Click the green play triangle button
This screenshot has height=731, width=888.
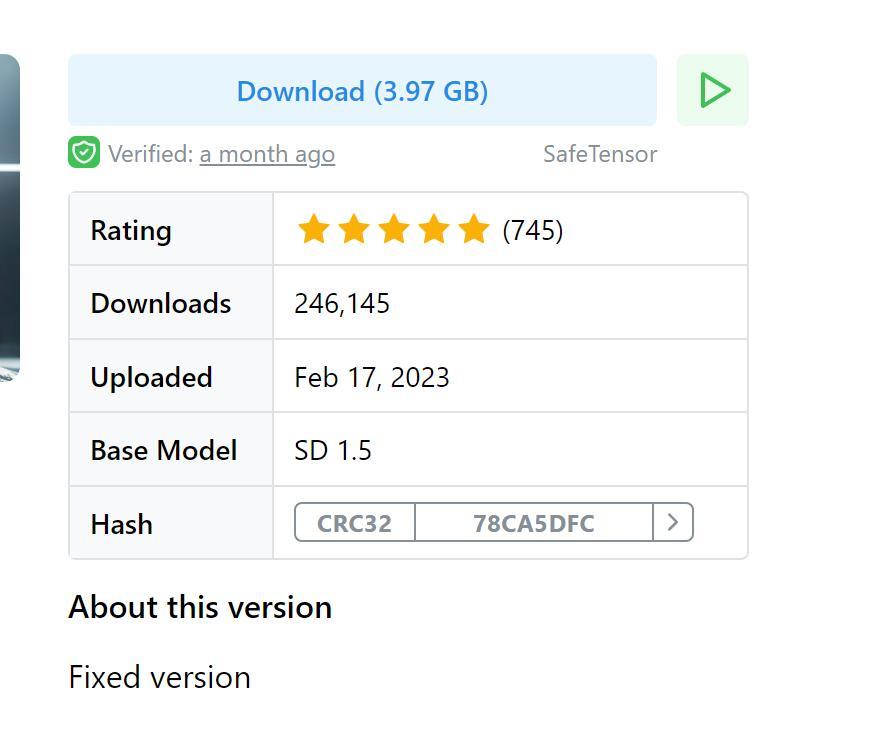click(x=712, y=90)
